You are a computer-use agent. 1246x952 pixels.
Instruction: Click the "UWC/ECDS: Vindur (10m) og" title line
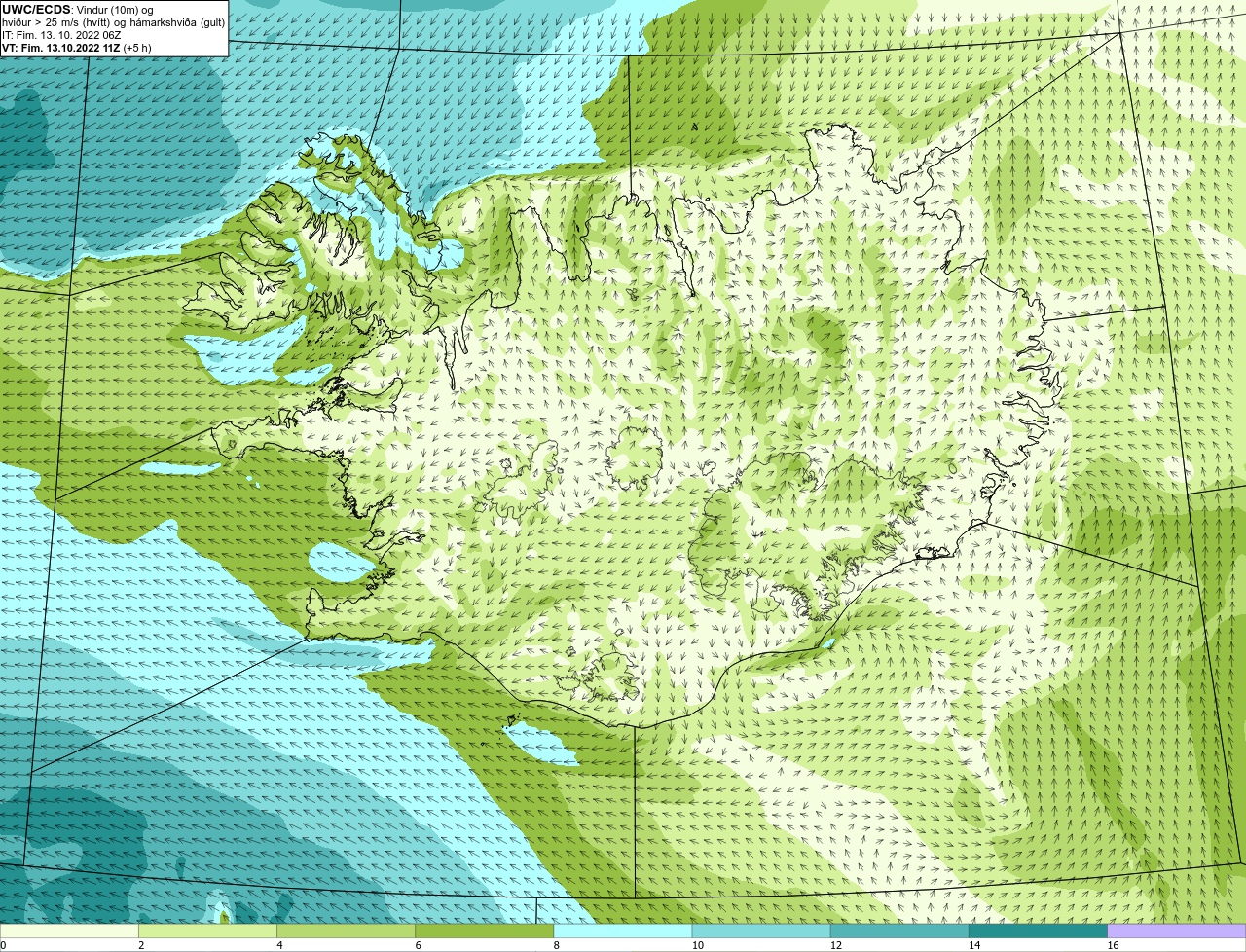coord(78,10)
